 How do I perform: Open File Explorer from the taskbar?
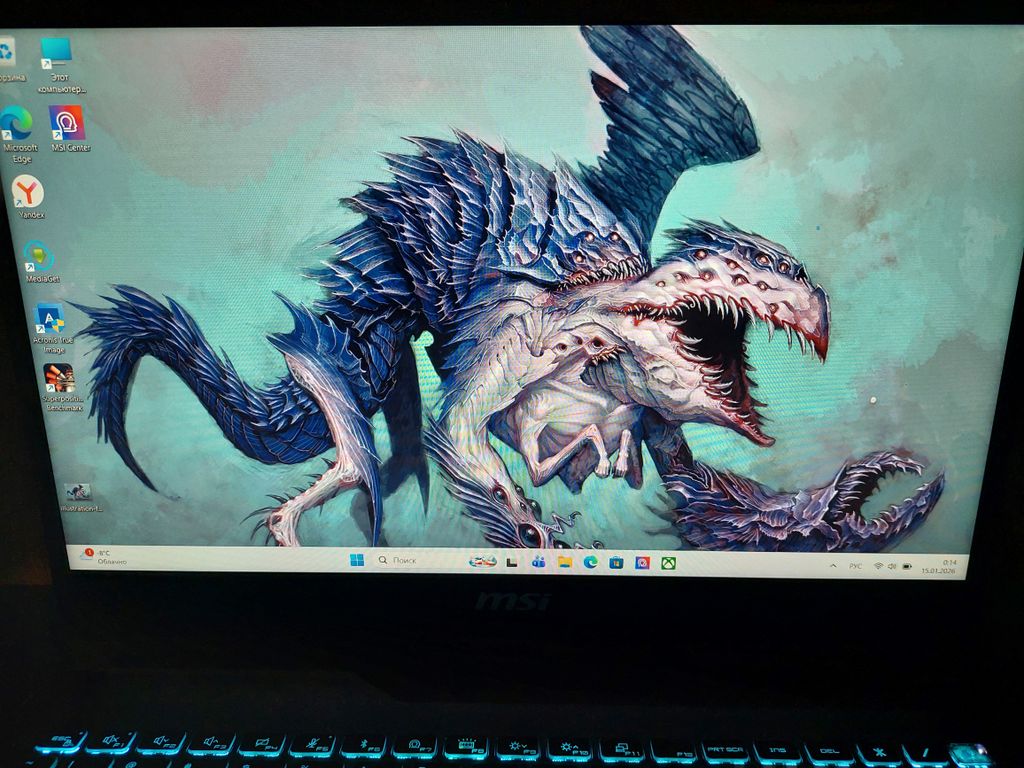tap(565, 562)
